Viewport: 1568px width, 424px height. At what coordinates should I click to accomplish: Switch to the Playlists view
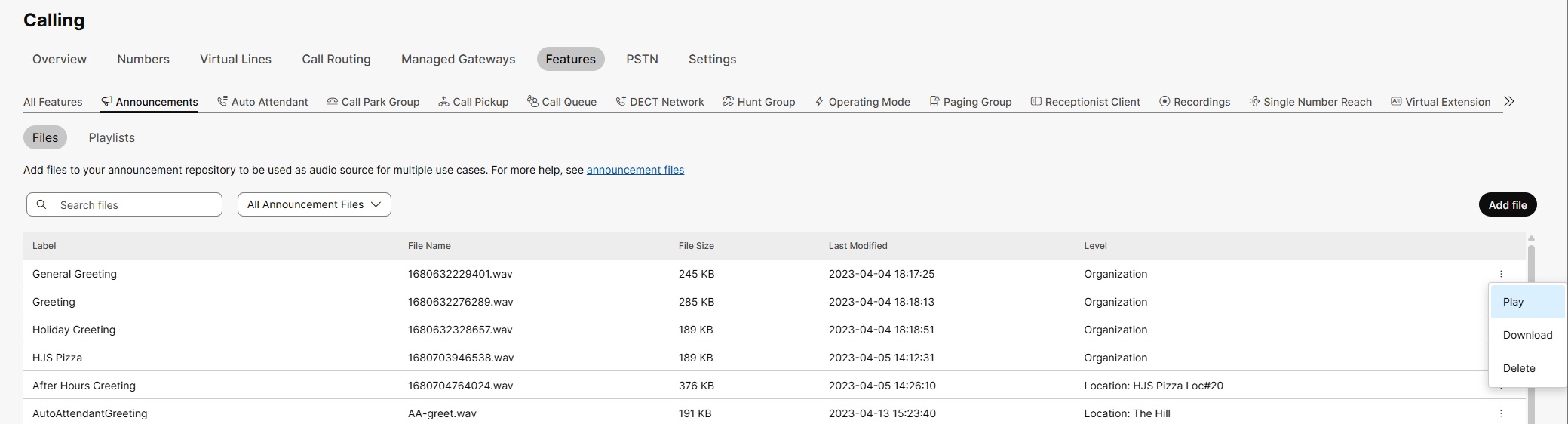point(112,137)
